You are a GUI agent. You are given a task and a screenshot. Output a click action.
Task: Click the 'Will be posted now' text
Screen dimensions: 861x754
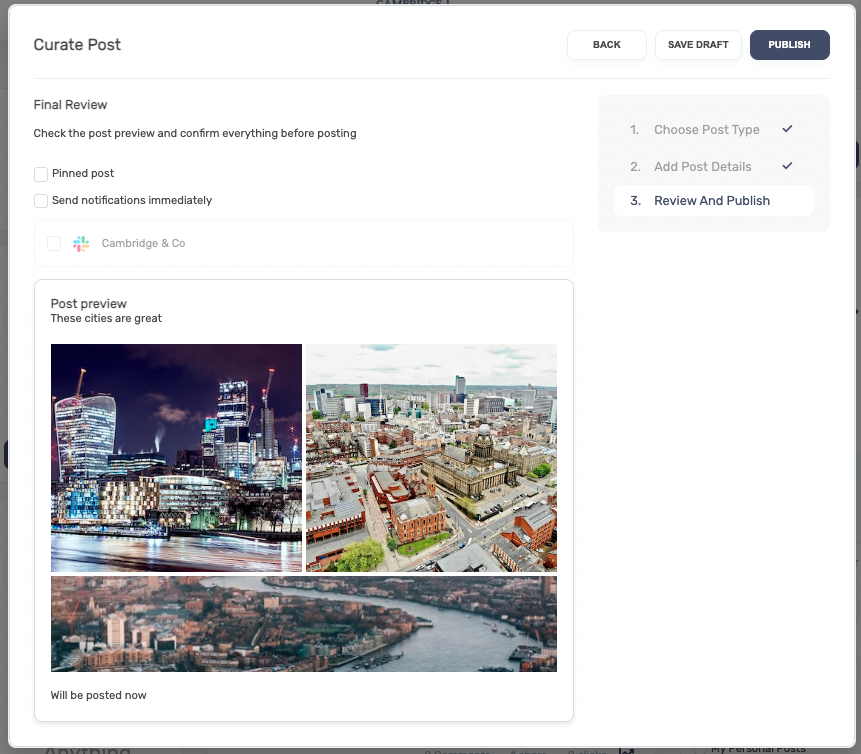98,695
